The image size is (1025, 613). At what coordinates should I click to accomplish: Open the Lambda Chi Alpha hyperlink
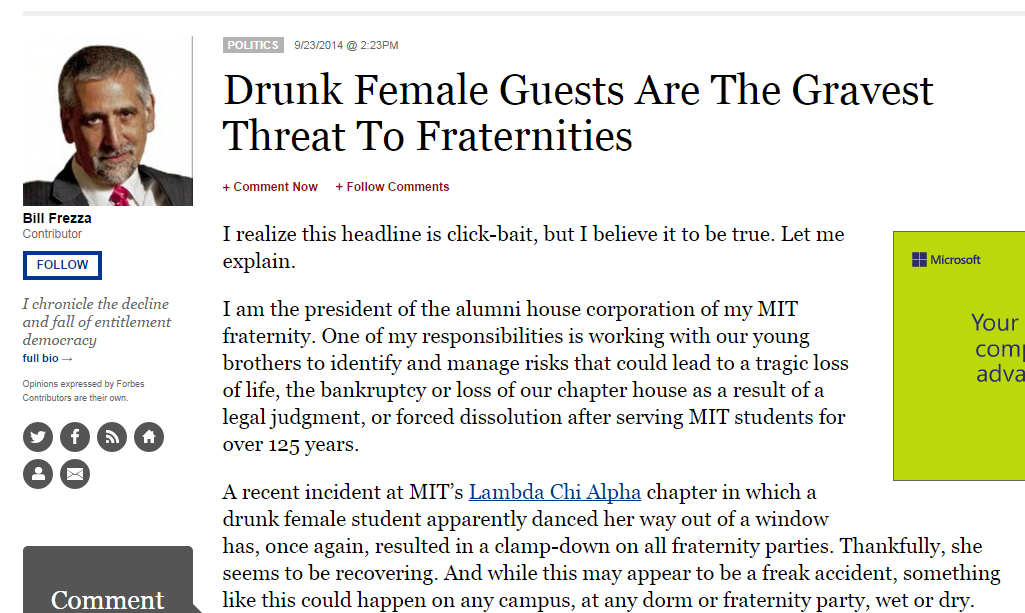coord(554,491)
